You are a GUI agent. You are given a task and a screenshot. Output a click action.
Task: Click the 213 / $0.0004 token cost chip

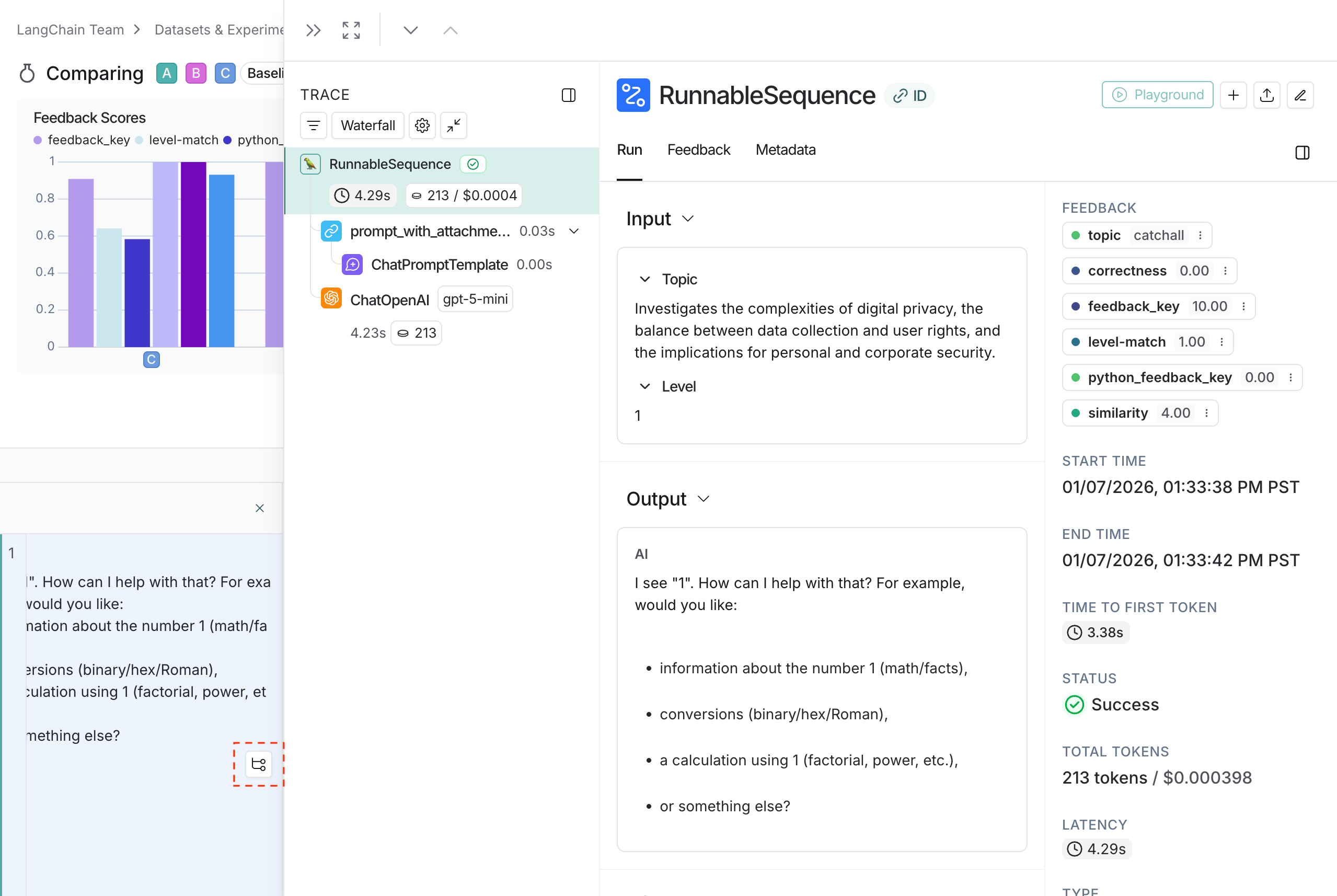point(464,196)
